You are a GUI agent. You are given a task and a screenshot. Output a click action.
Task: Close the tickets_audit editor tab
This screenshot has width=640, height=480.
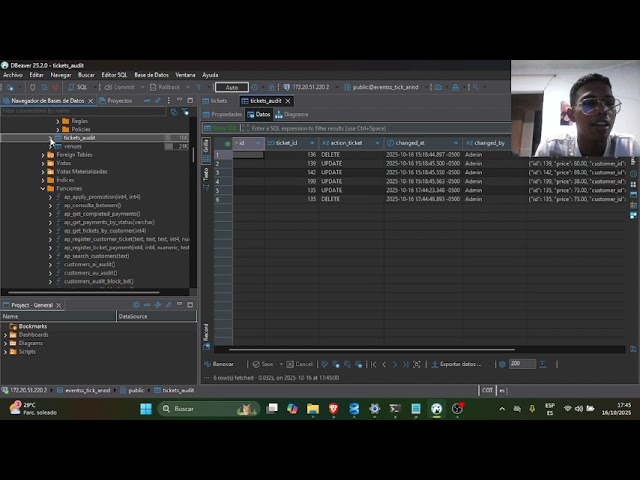tap(288, 101)
